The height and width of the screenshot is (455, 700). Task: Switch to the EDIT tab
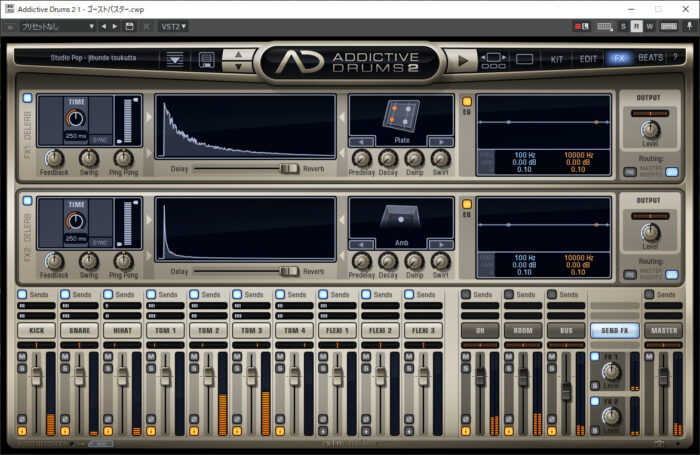click(588, 59)
